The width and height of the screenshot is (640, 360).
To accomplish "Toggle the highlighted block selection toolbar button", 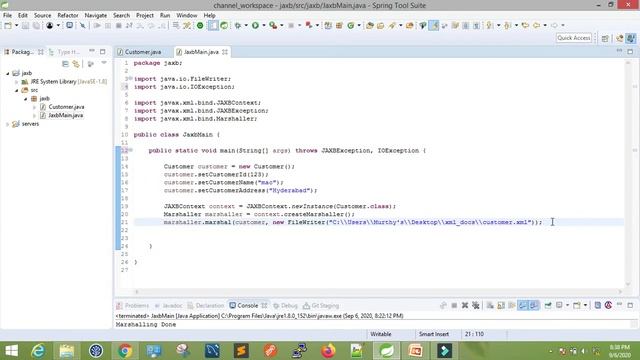I will pos(213,25).
